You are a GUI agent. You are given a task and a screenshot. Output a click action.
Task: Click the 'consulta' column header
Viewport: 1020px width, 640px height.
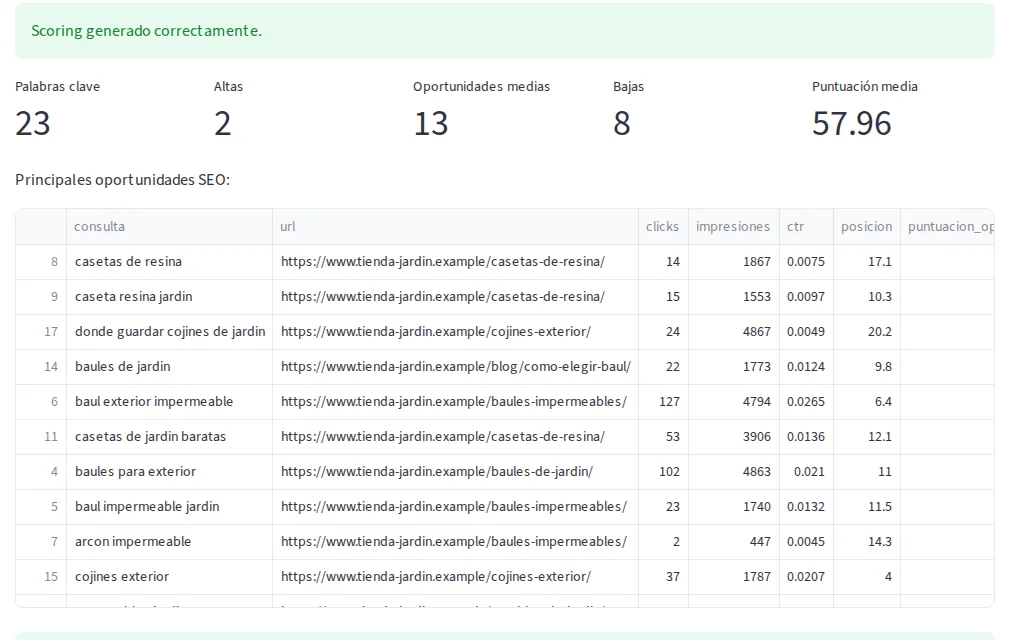[169, 226]
